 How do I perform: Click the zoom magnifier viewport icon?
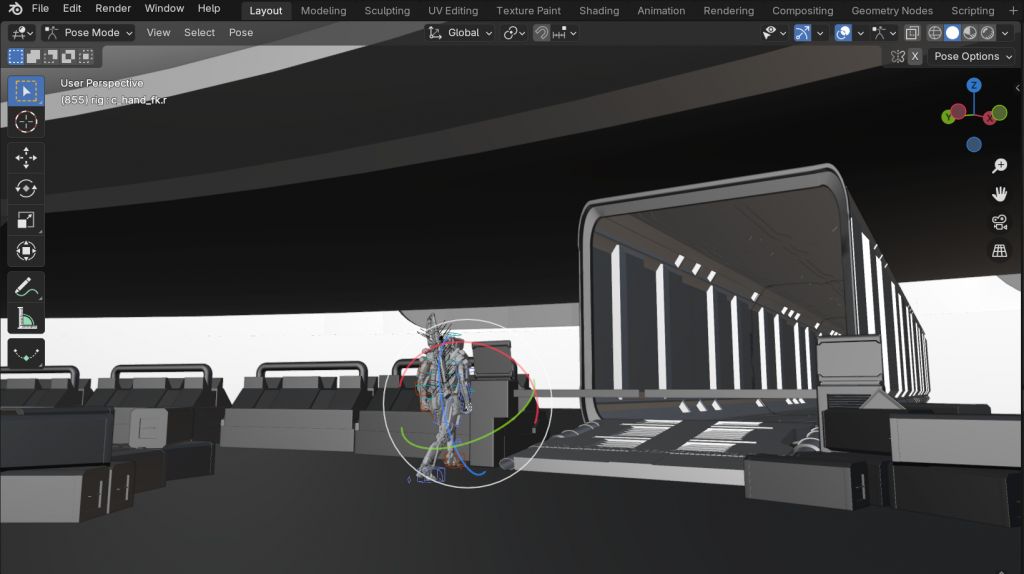[998, 166]
